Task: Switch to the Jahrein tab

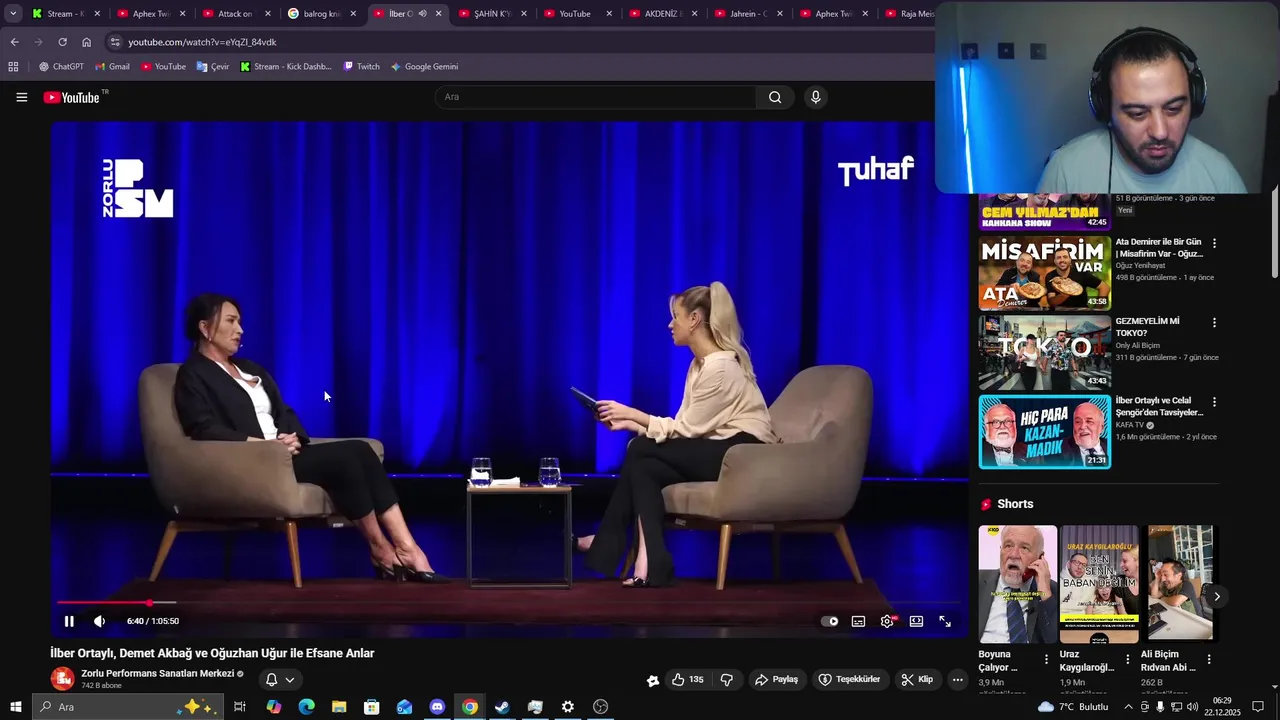Action: [x=746, y=14]
